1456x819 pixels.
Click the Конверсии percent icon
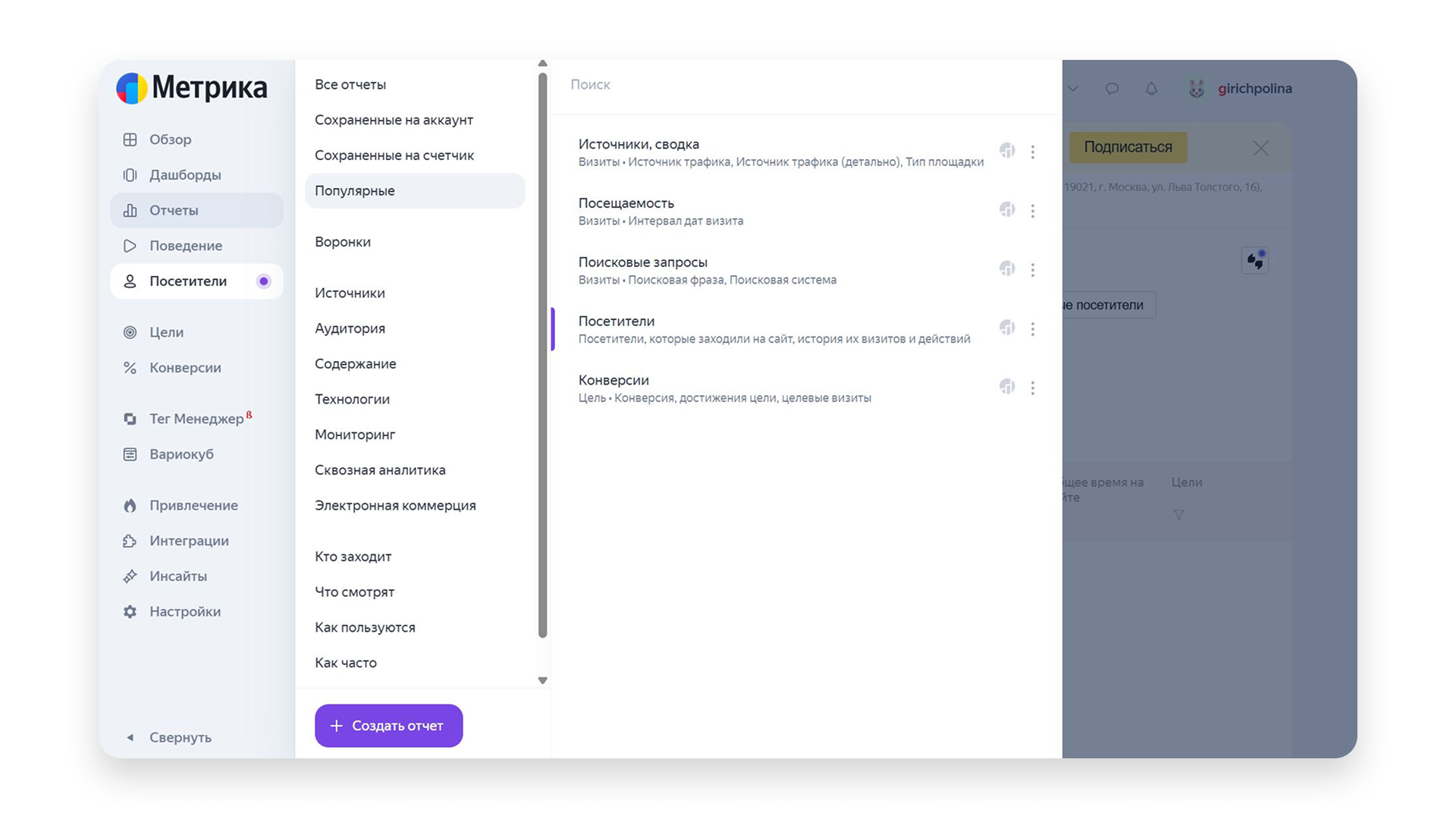[130, 368]
